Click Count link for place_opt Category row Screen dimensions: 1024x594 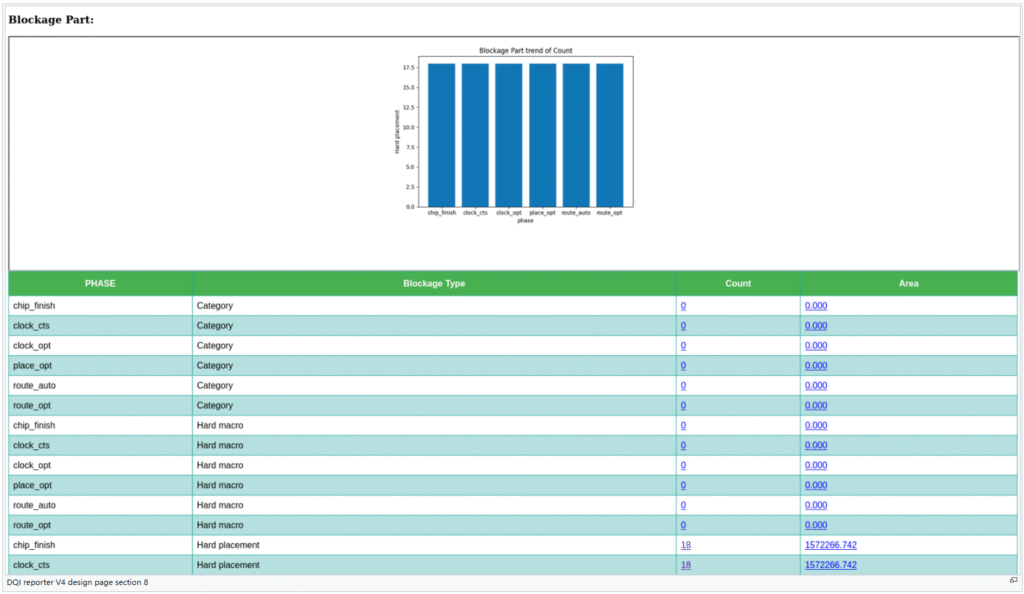[x=684, y=366]
